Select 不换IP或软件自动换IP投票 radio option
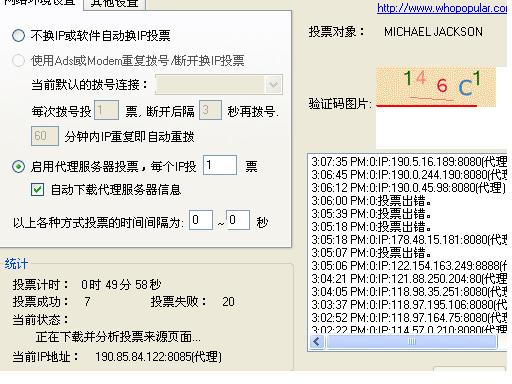This screenshot has width=512, height=384. (18, 35)
